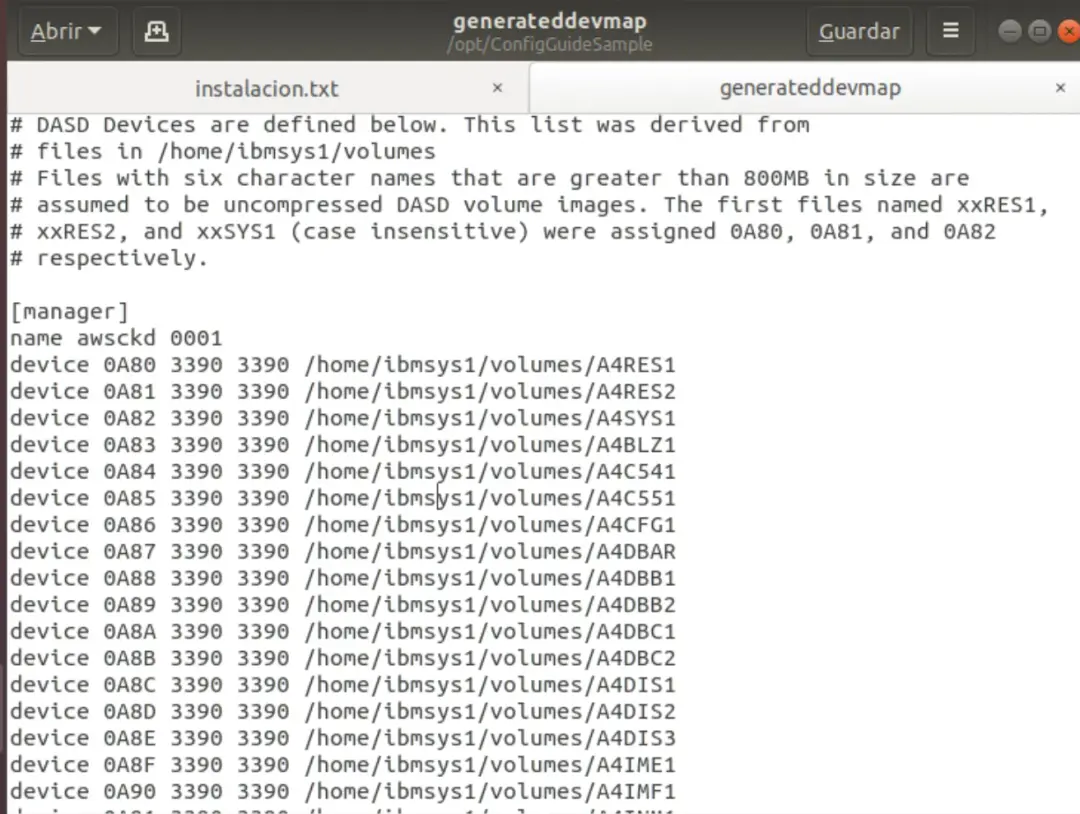
Task: Click the path ending in A4SYS1
Action: 490,418
